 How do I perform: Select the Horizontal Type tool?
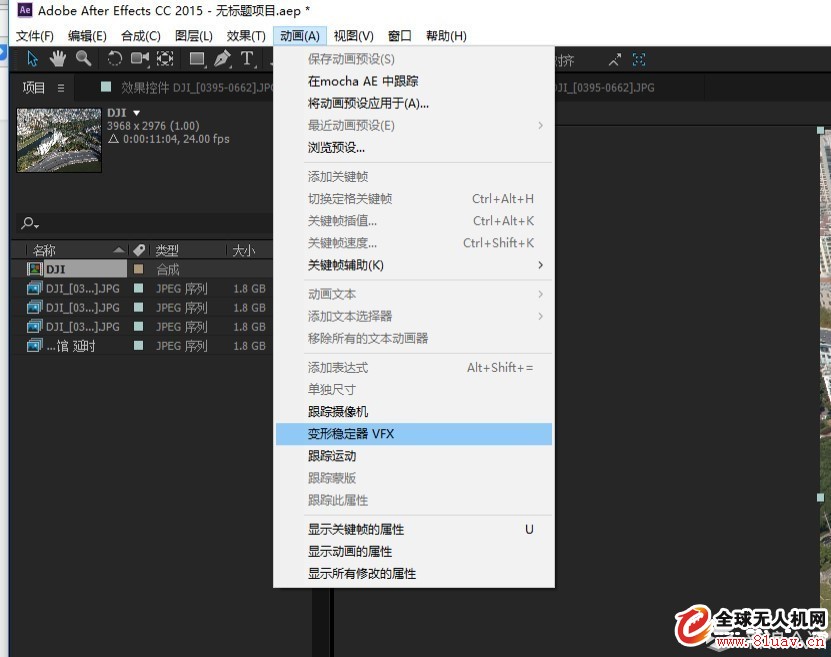click(247, 58)
